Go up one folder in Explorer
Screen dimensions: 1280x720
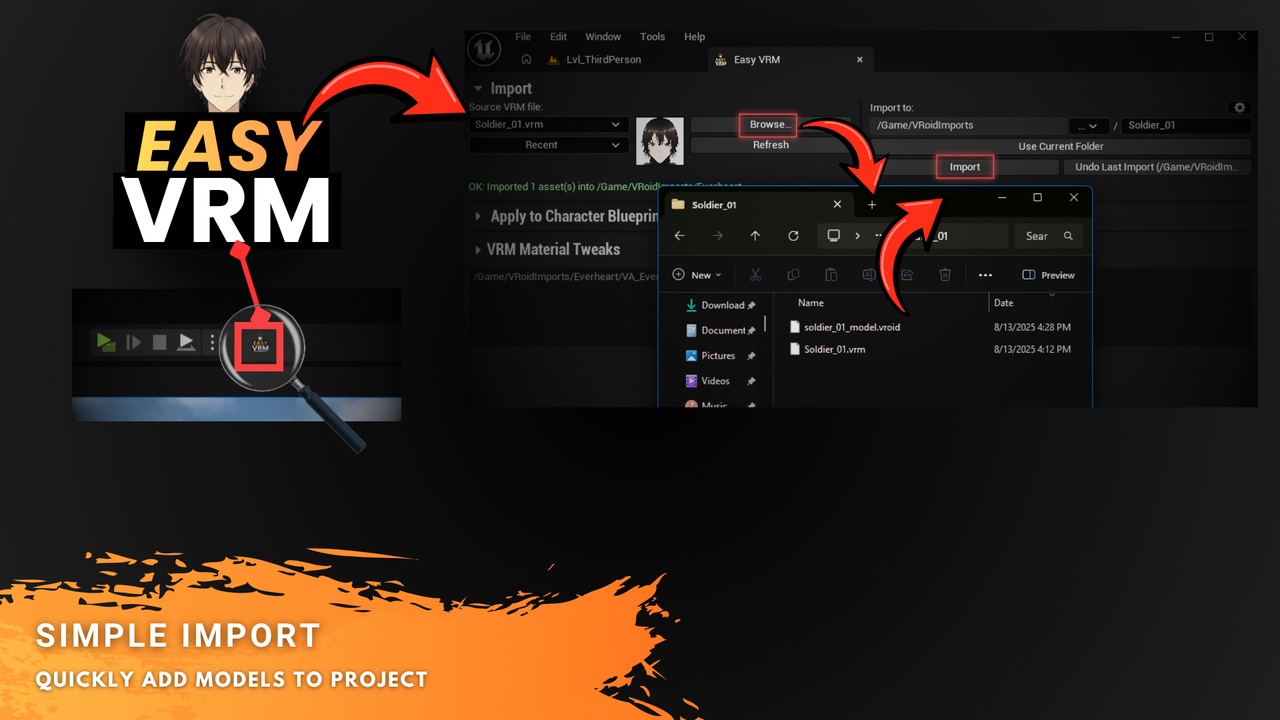coord(755,236)
